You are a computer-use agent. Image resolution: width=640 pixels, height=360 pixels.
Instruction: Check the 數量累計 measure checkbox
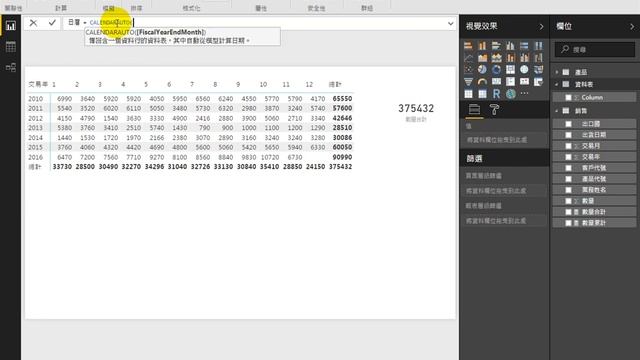(568, 223)
